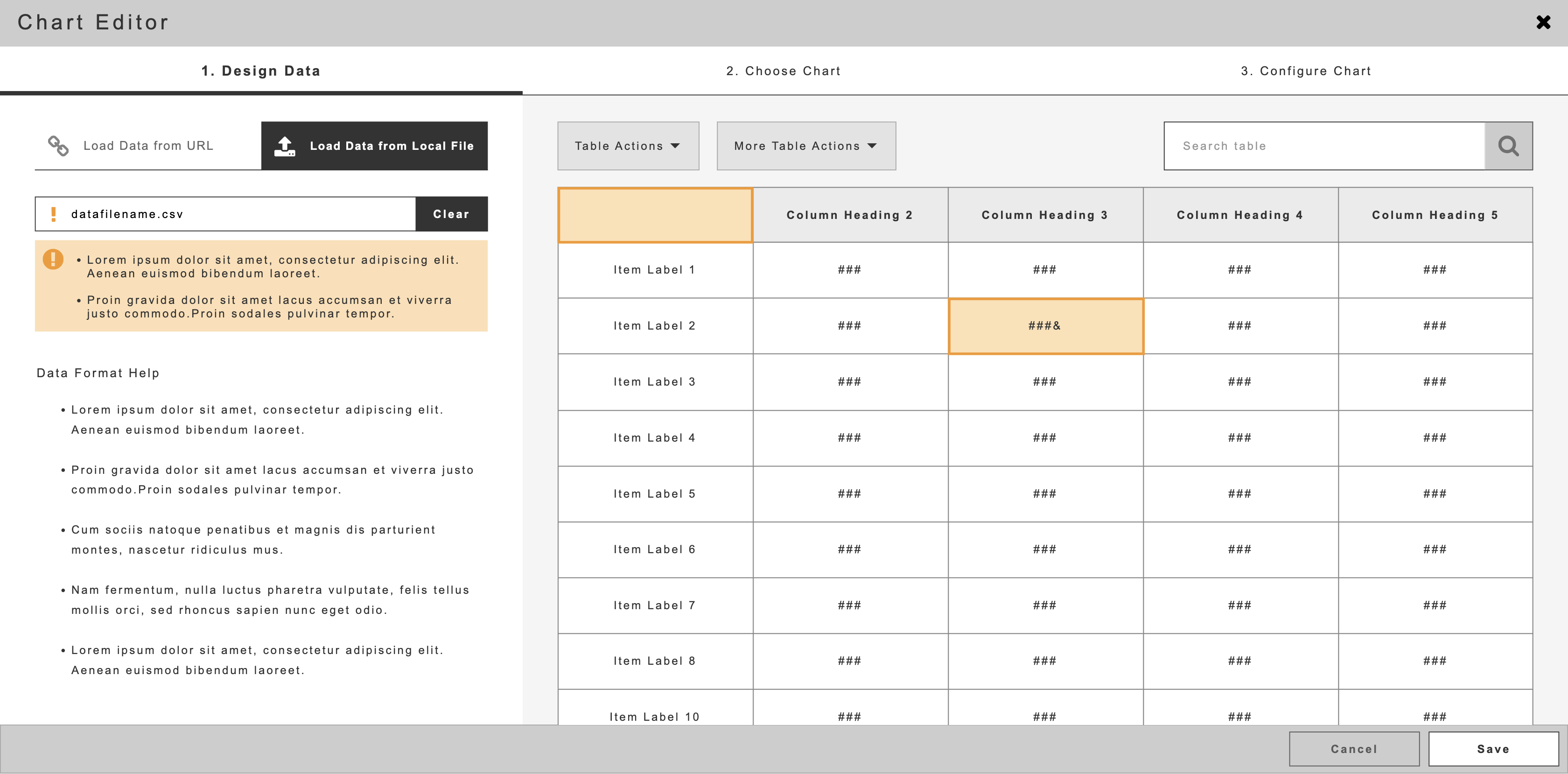The width and height of the screenshot is (1568, 774).
Task: Clear the loaded data file
Action: tap(451, 214)
